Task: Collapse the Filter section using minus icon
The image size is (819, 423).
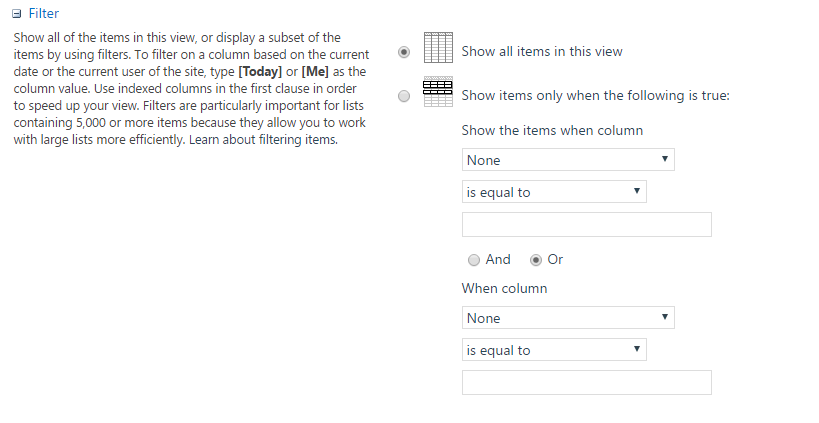Action: pyautogui.click(x=17, y=14)
